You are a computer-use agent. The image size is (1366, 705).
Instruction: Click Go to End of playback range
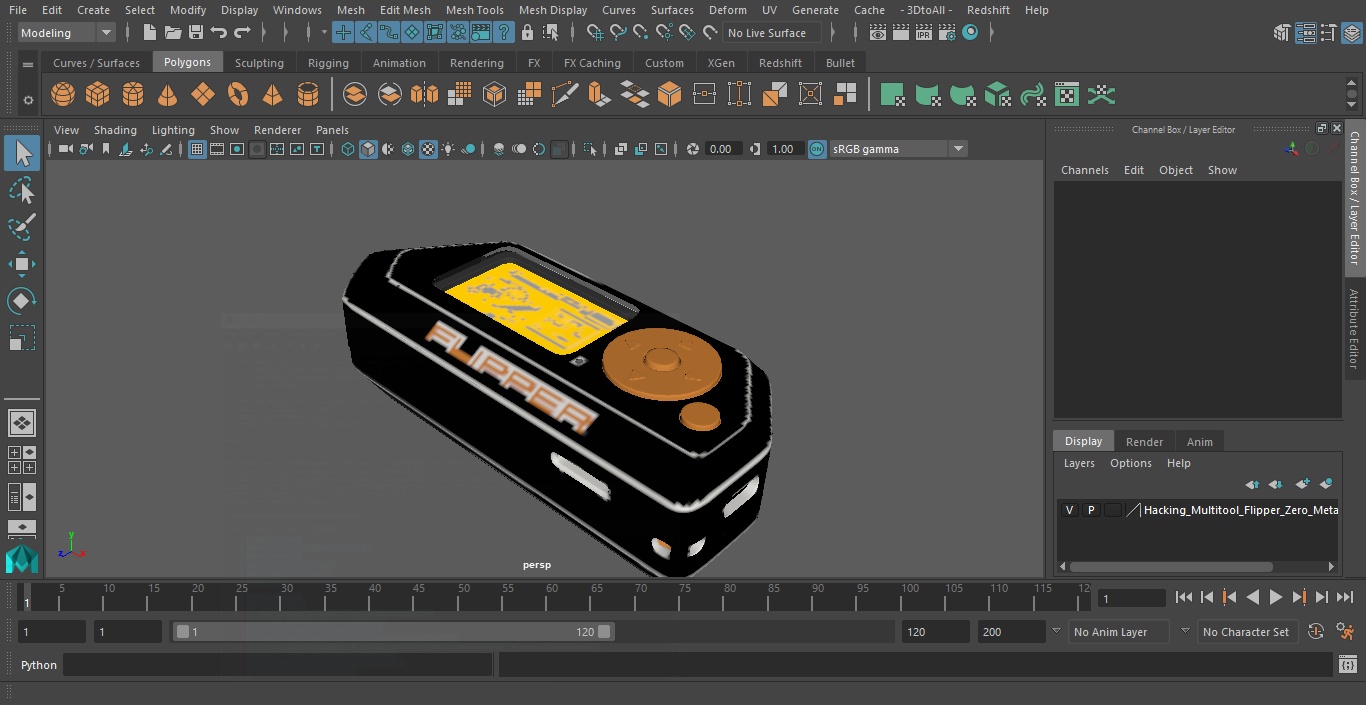click(x=1345, y=597)
